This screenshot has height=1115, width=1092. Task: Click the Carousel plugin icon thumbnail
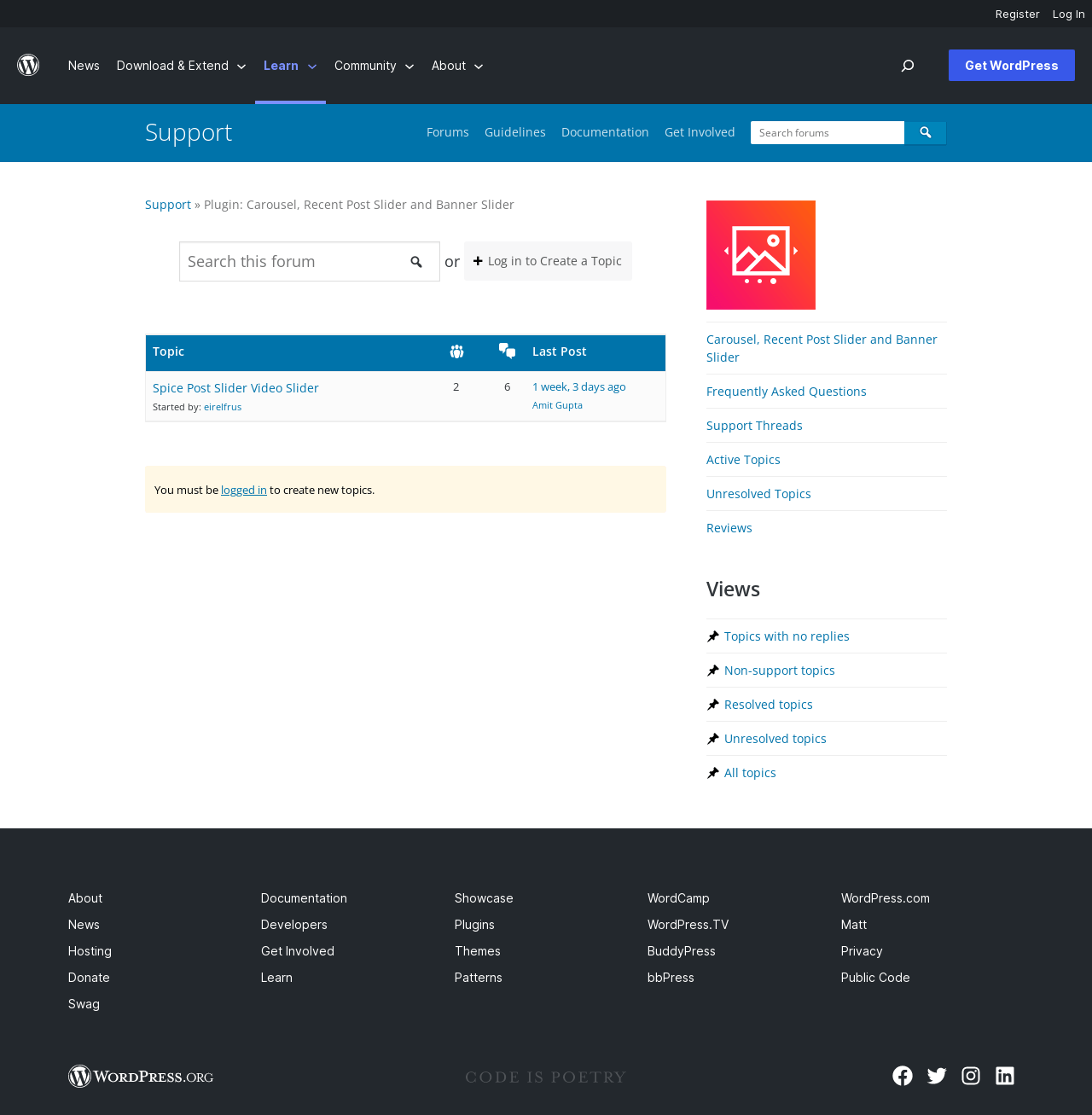(x=761, y=255)
